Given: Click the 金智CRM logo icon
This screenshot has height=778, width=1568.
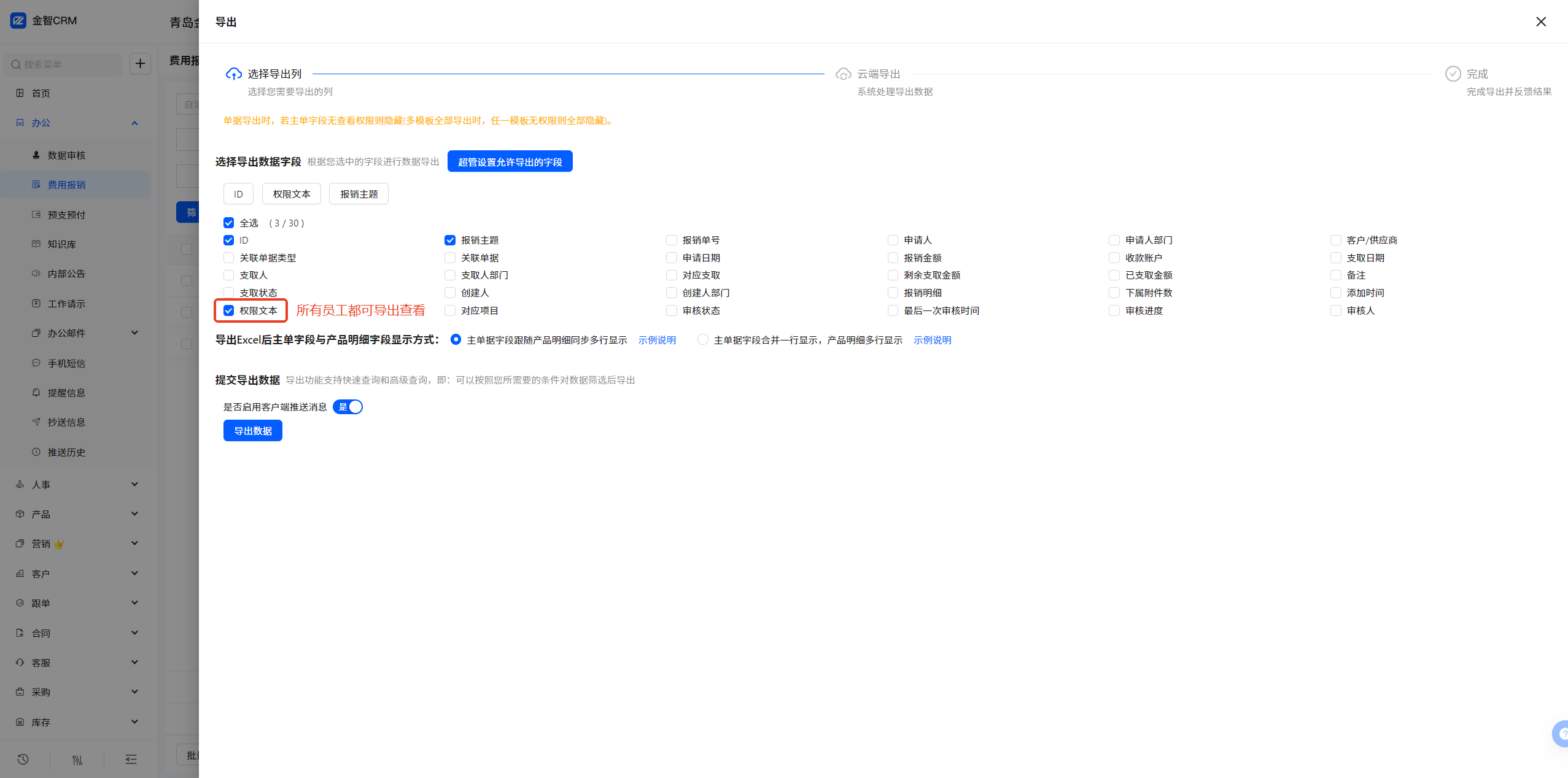Looking at the screenshot, I should [18, 20].
